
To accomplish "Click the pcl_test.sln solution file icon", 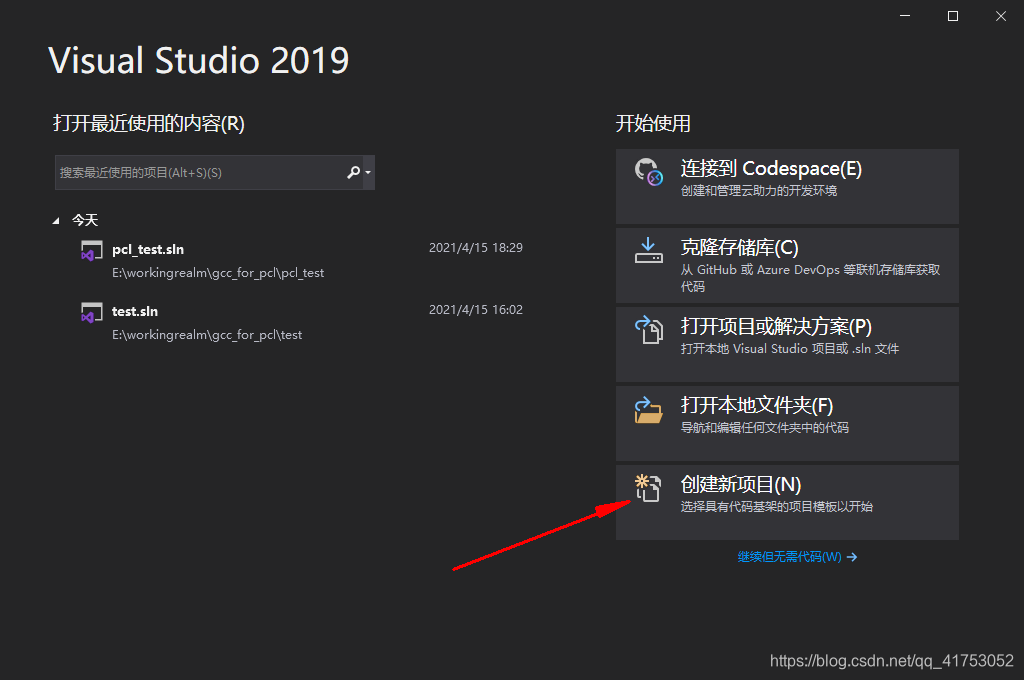I will click(91, 251).
